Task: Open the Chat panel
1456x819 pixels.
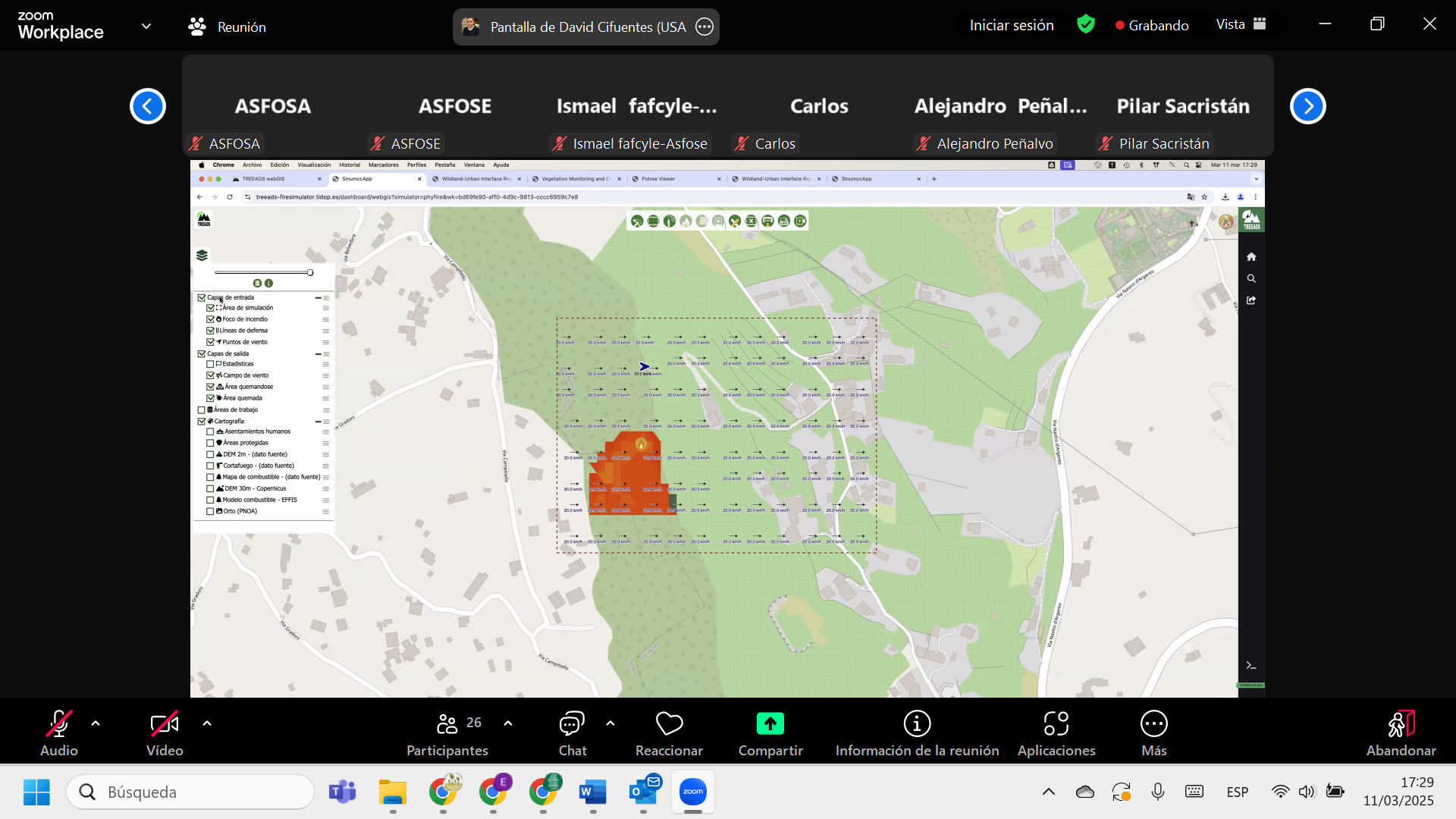Action: pos(572,724)
